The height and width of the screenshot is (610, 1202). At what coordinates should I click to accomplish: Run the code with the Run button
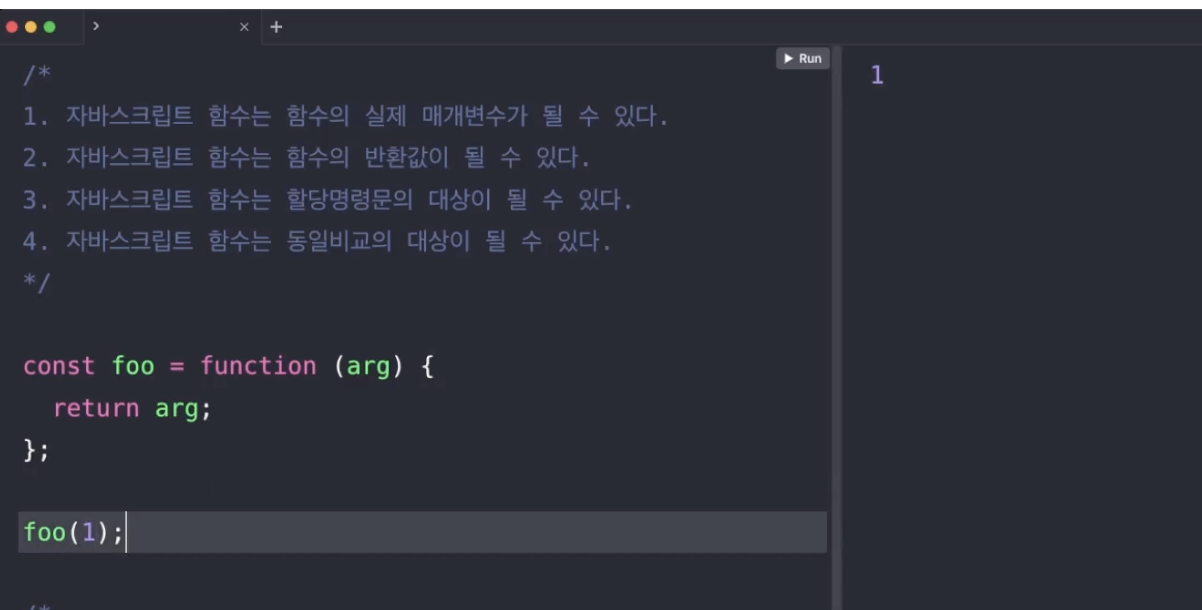point(803,59)
